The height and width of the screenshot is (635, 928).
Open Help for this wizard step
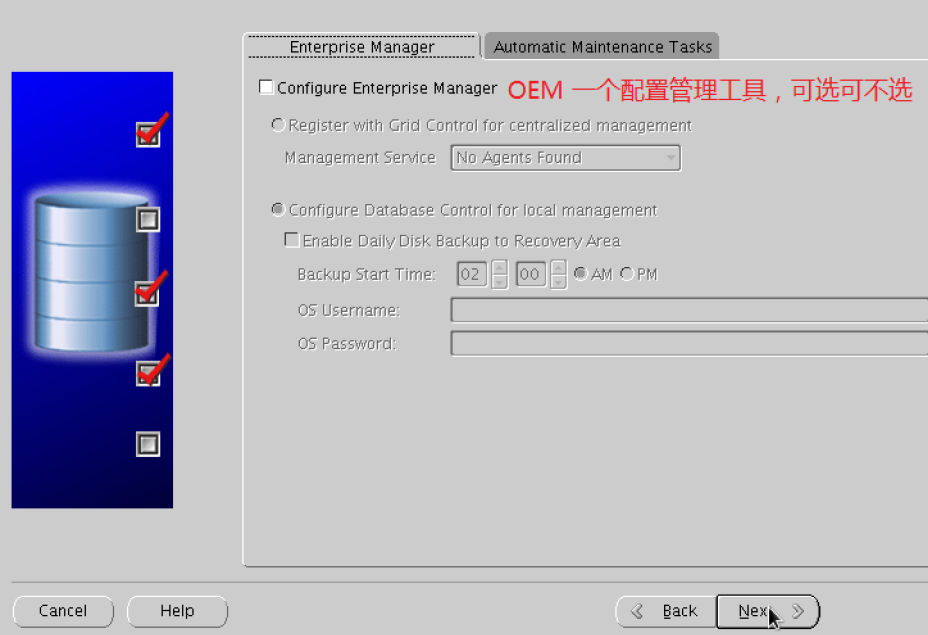177,611
